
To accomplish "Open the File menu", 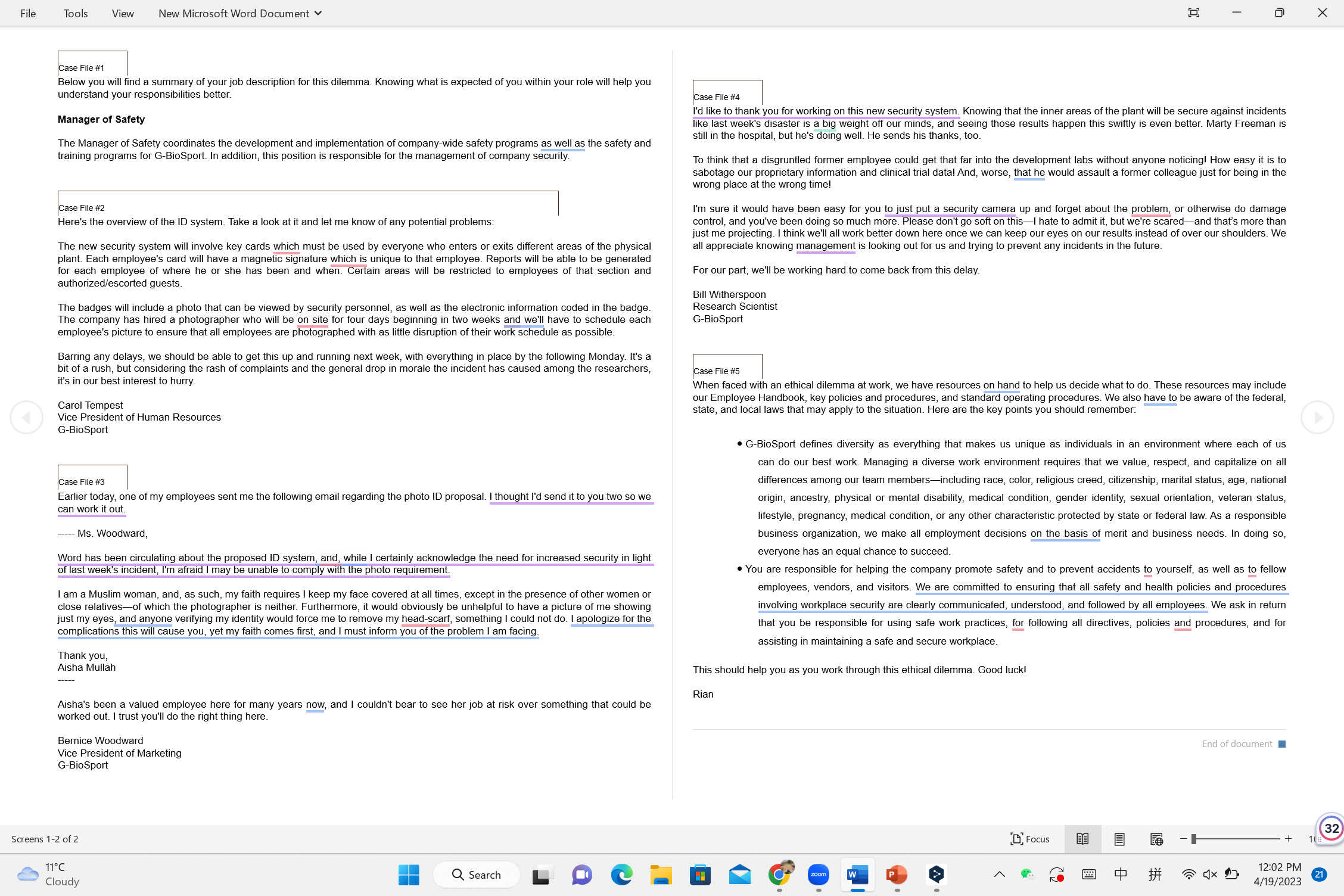I will (28, 13).
